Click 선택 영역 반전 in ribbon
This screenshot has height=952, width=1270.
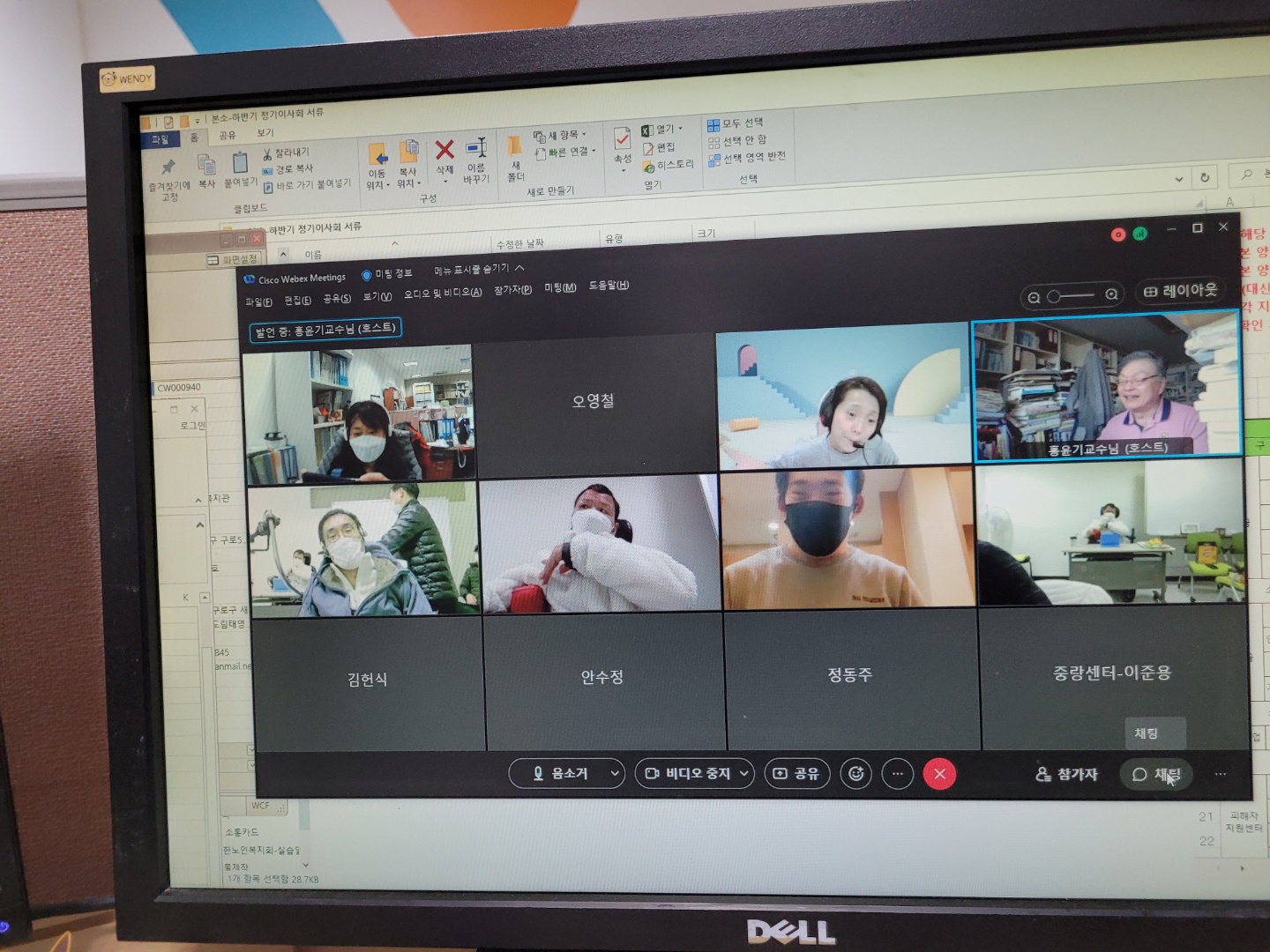coord(746,157)
